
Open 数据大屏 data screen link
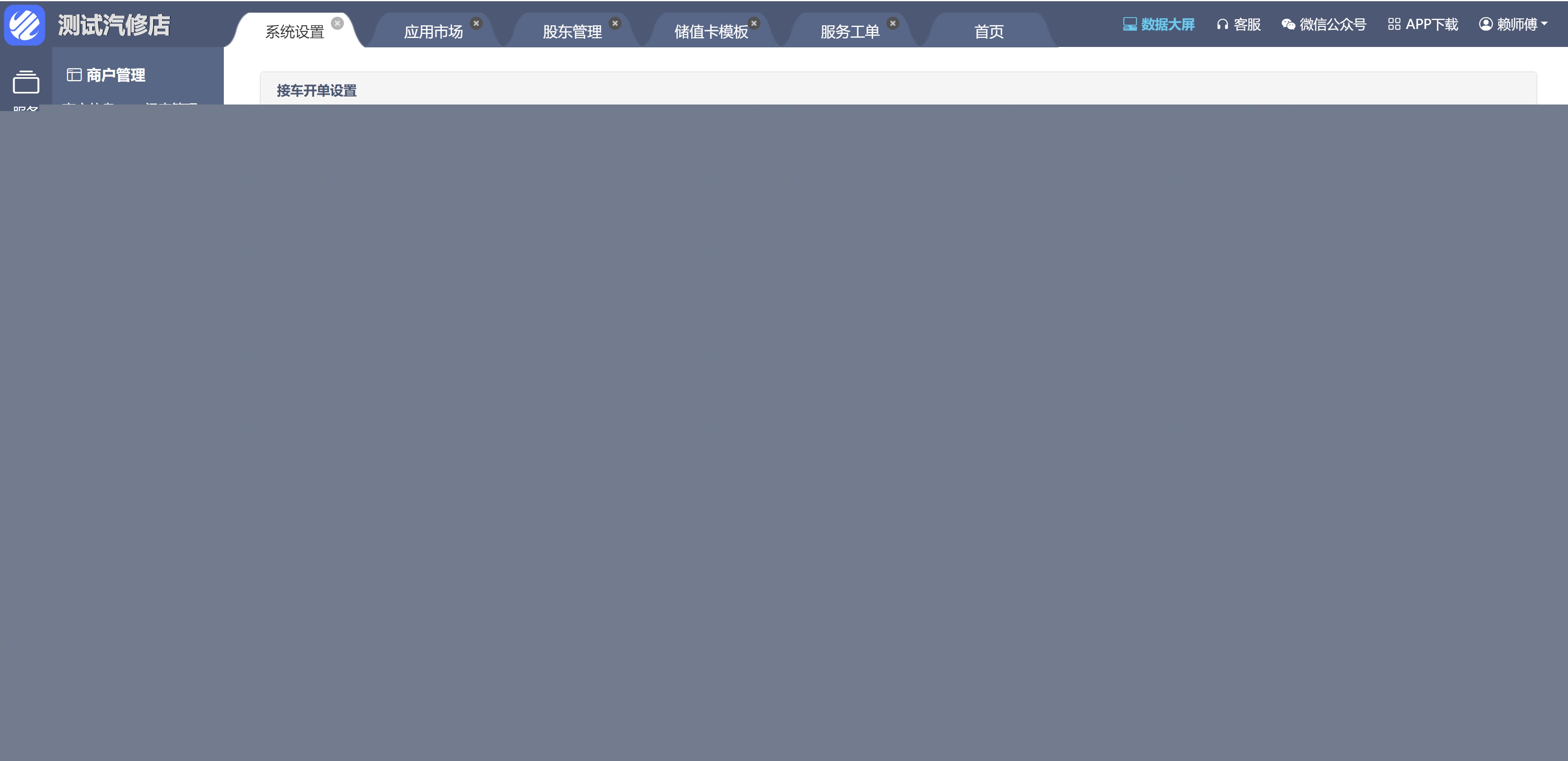[x=1158, y=24]
